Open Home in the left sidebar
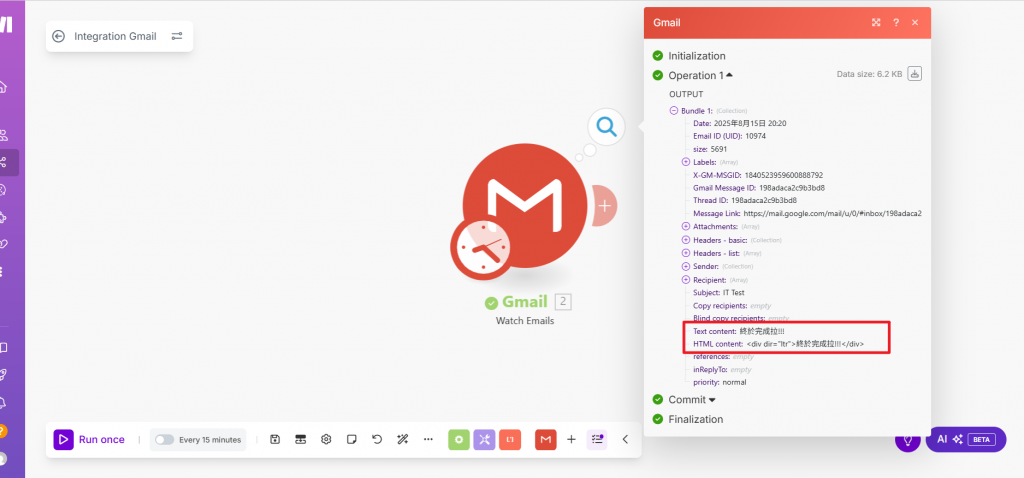Screen dimensions: 1024x478 pos(3,86)
